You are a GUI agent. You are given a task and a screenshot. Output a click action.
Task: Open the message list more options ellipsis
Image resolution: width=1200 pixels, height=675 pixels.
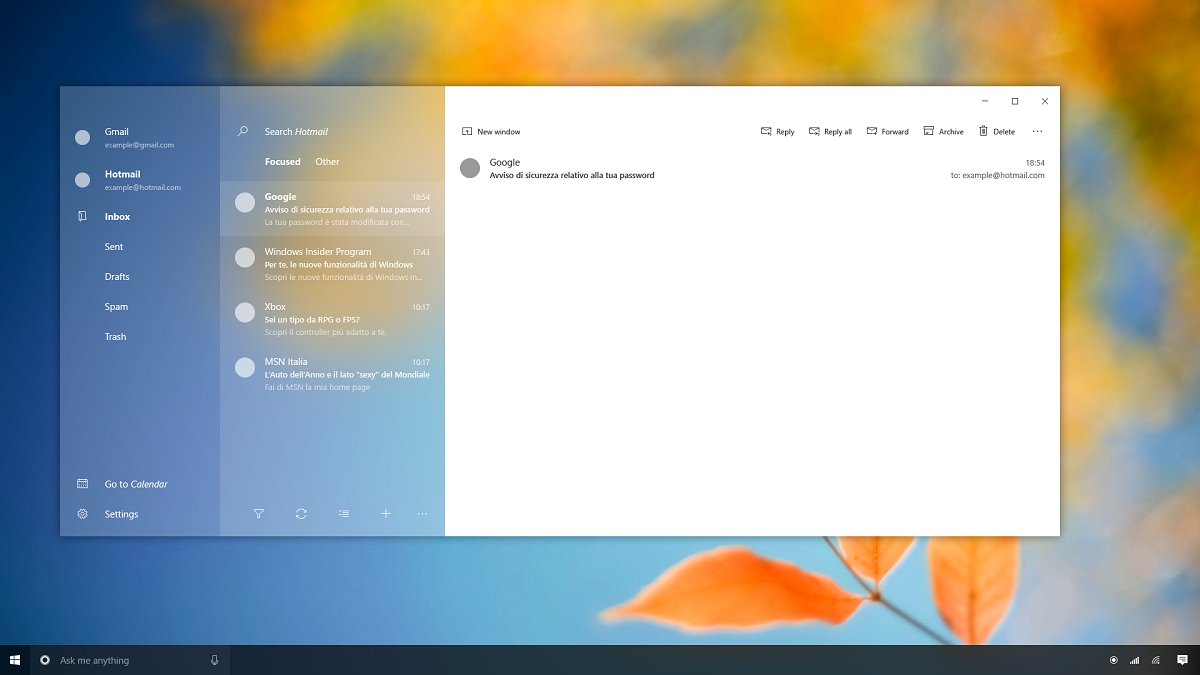(x=422, y=514)
